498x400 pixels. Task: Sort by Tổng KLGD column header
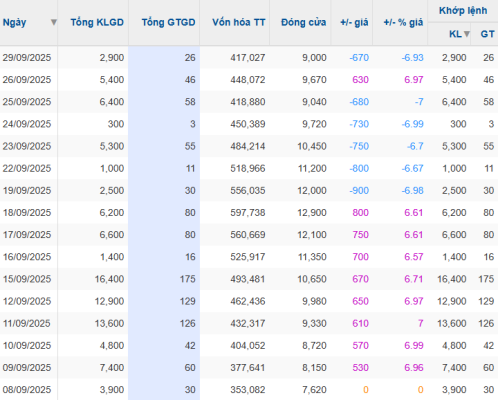pyautogui.click(x=97, y=22)
